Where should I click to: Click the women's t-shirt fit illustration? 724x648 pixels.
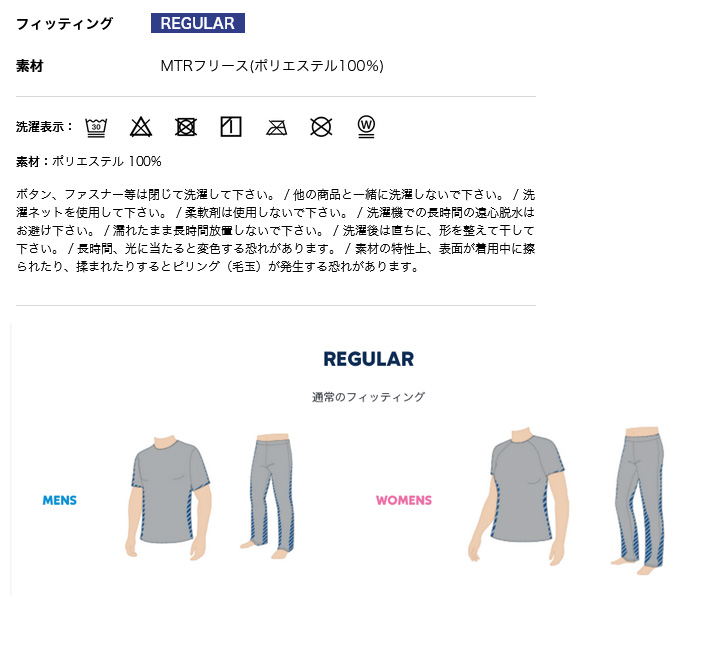pos(519,496)
